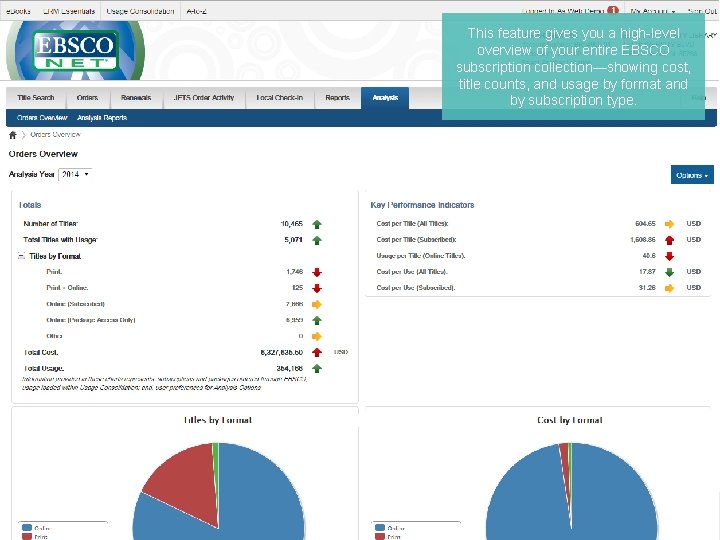Open the Options dropdown button
This screenshot has width=720, height=540.
point(692,175)
